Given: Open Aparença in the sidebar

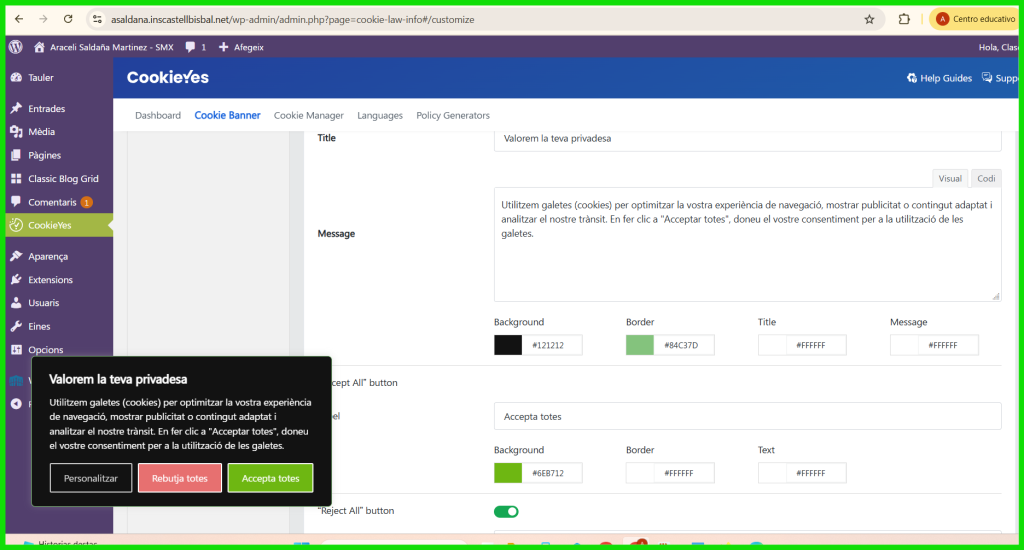Looking at the screenshot, I should click(47, 257).
